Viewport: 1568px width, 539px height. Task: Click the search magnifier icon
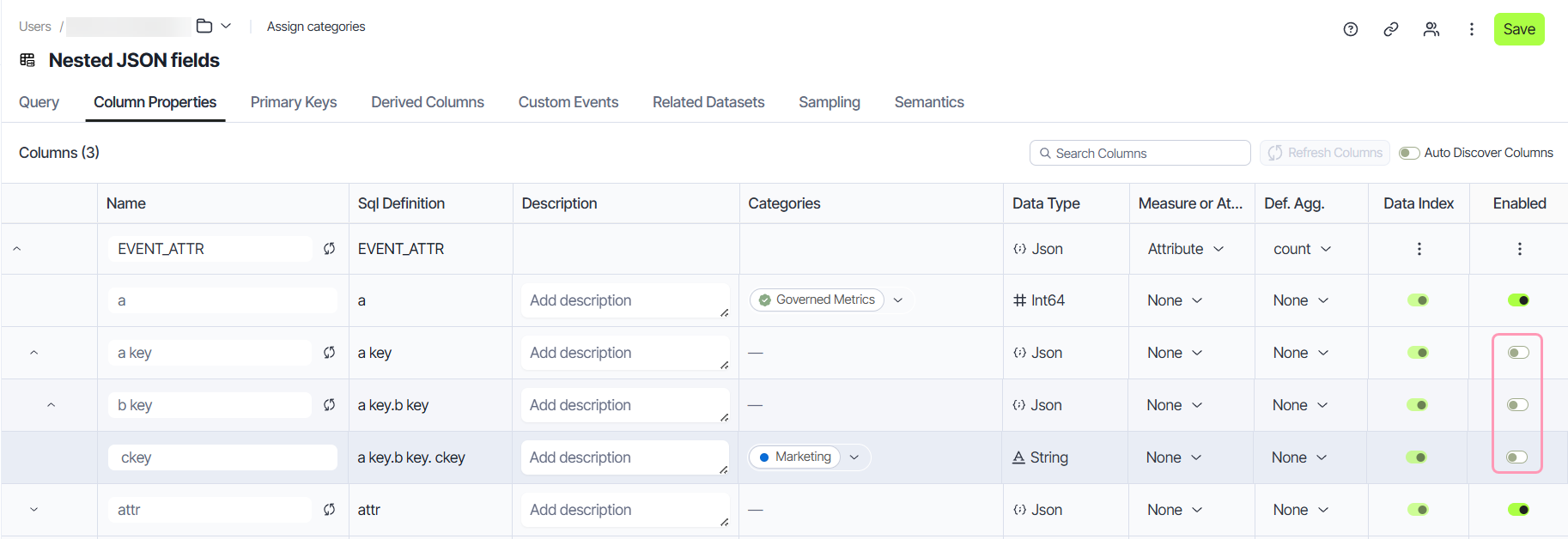coord(1045,153)
